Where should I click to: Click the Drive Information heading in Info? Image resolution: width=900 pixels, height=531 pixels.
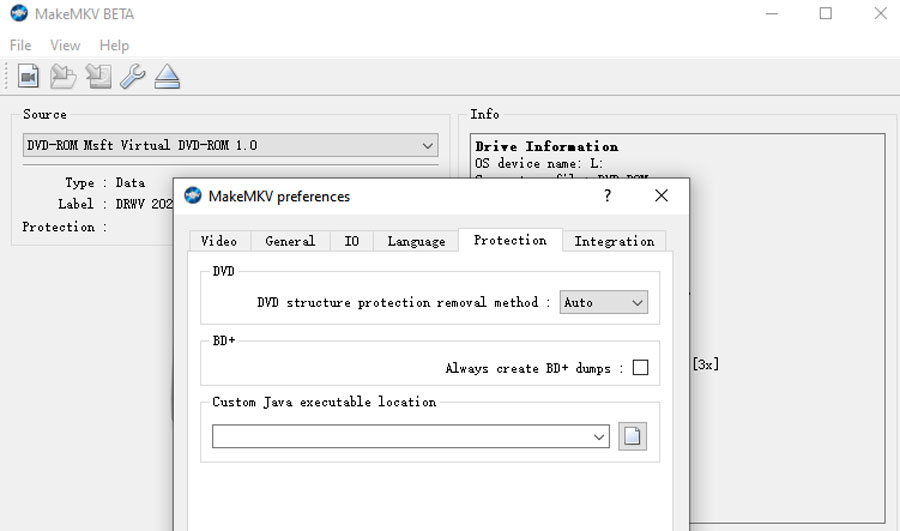point(546,146)
